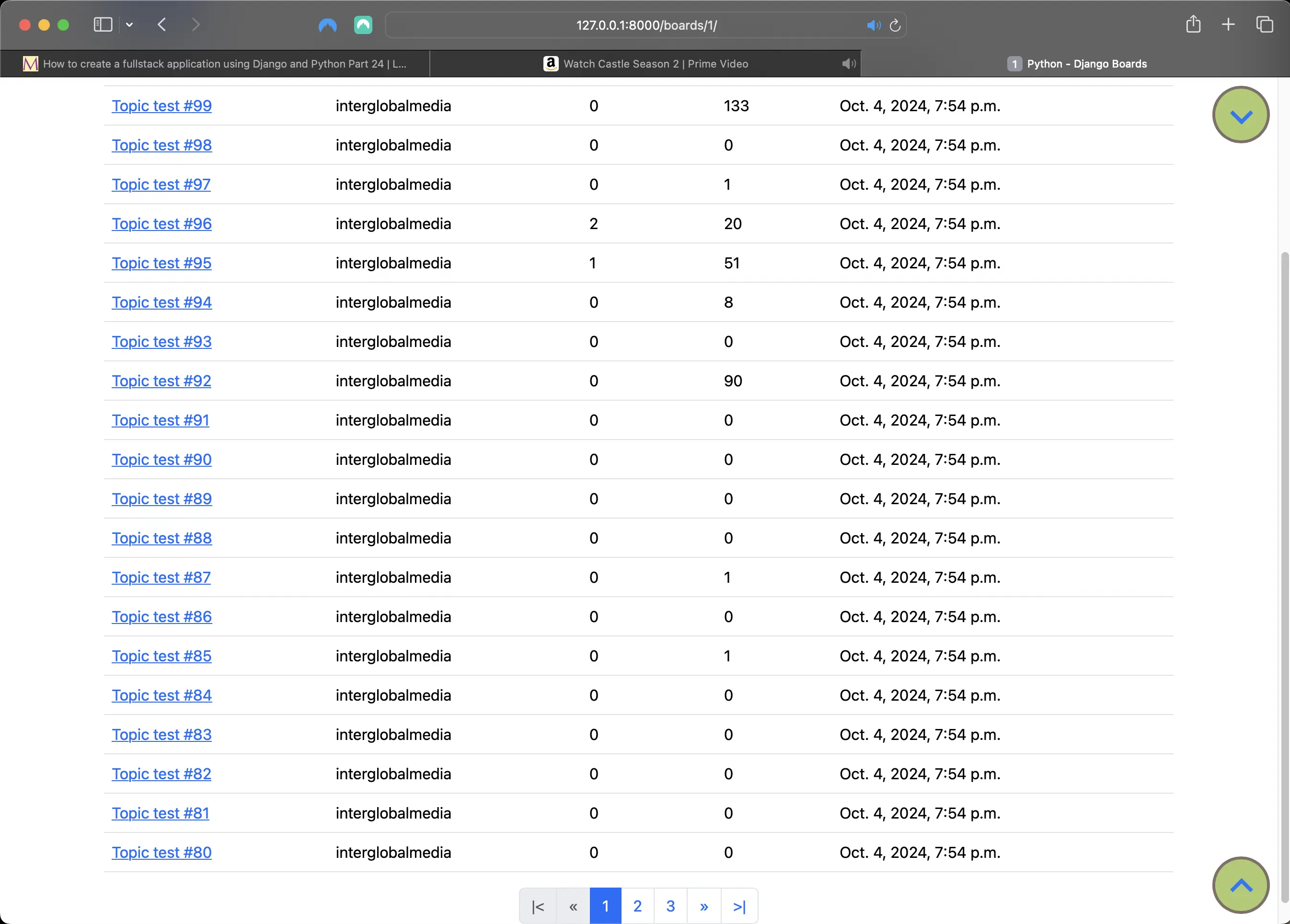
Task: Click the blue NordVPN extension icon
Action: pos(328,25)
